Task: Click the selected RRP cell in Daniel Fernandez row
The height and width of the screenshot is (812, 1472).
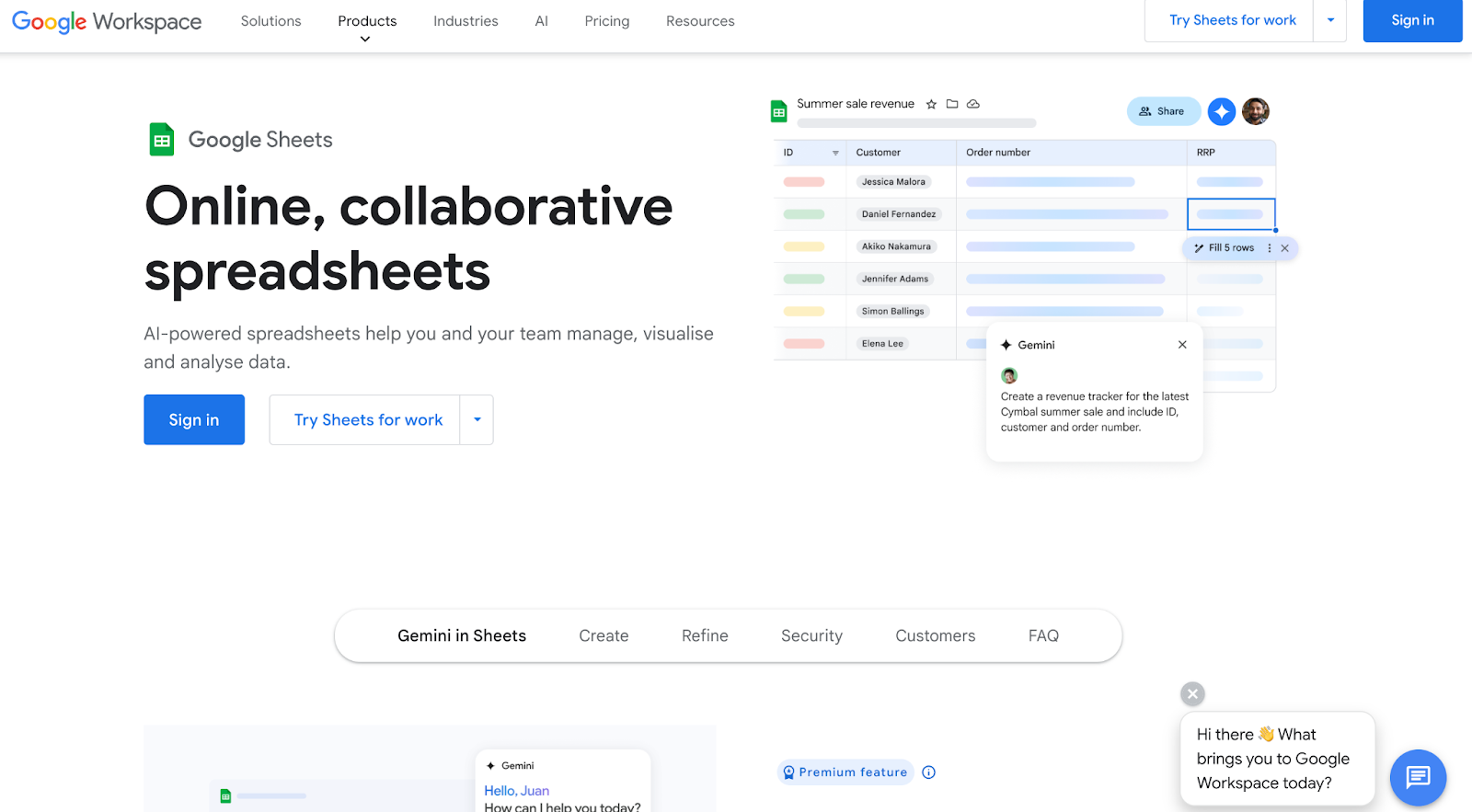Action: coord(1231,214)
